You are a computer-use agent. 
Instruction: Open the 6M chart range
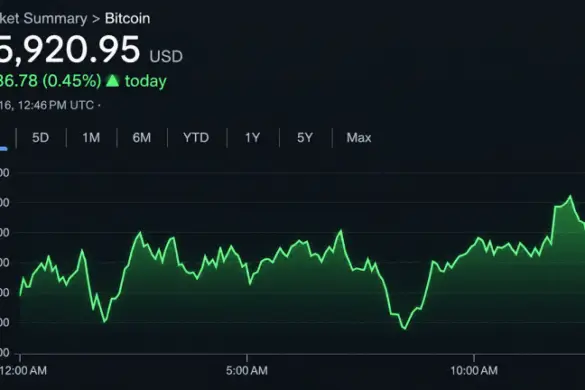142,138
